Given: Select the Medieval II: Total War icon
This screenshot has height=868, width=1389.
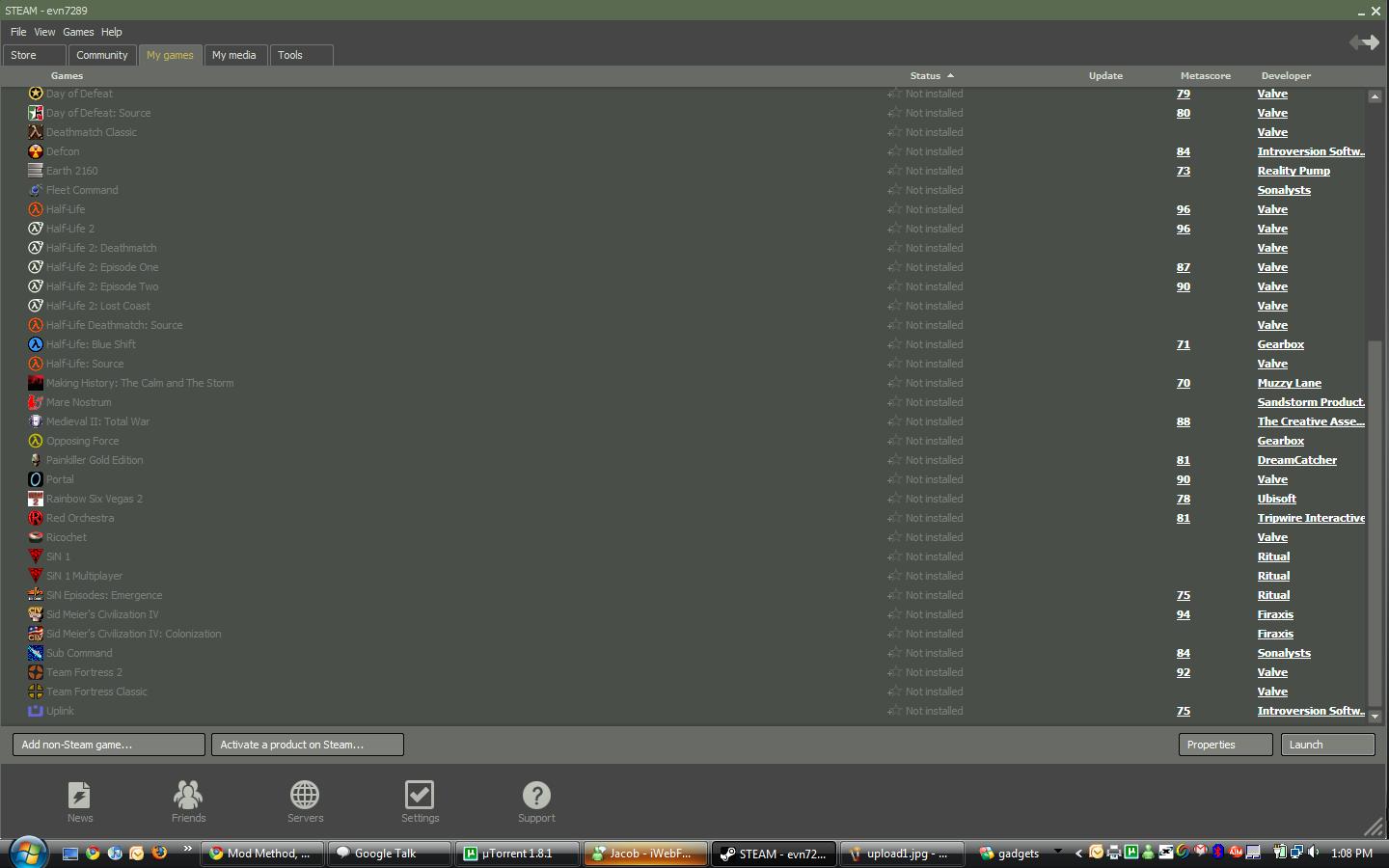Looking at the screenshot, I should click(36, 421).
